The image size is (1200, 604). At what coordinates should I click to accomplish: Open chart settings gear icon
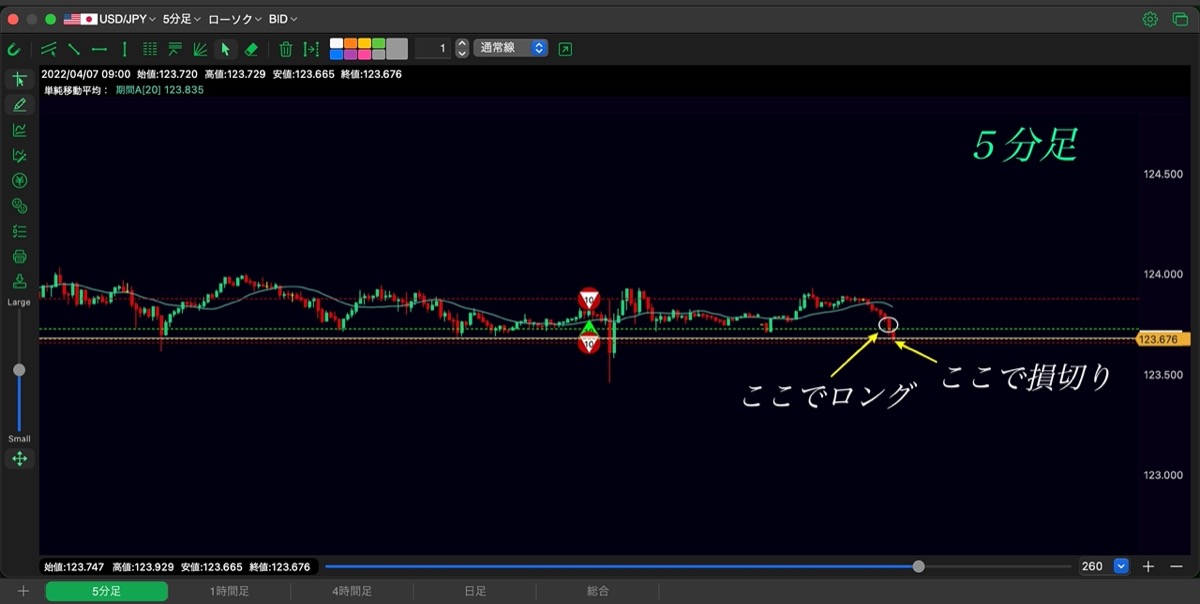tap(1150, 19)
